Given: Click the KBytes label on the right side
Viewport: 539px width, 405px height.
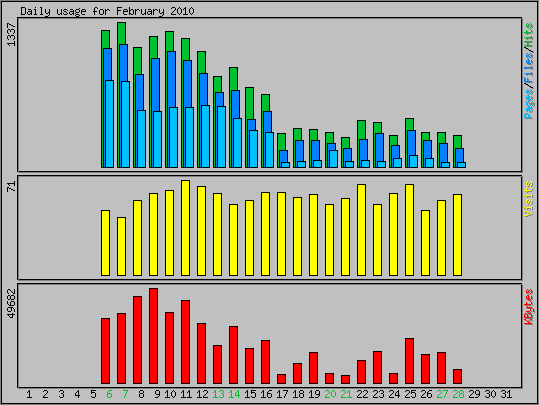Looking at the screenshot, I should [x=529, y=307].
